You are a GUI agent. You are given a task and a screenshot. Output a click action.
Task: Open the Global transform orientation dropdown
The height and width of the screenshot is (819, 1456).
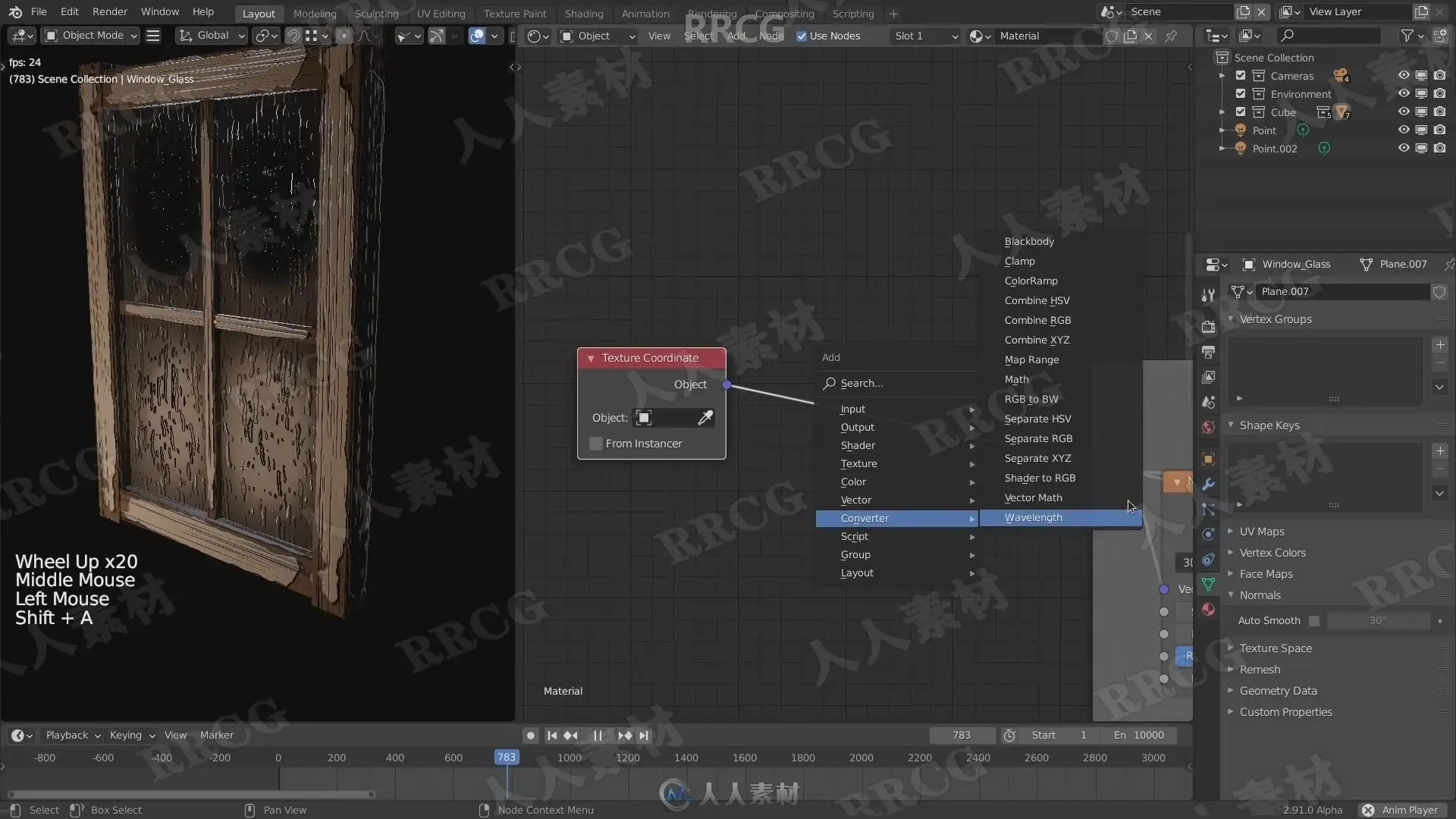pos(212,36)
